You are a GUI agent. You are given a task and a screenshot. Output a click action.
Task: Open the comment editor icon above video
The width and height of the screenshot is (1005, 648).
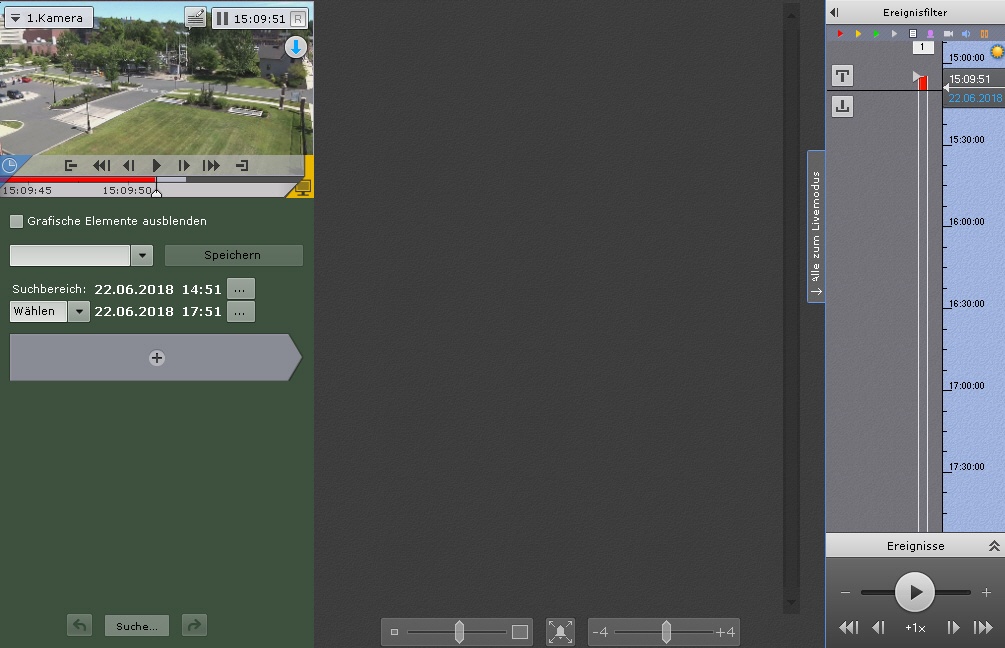pos(196,18)
